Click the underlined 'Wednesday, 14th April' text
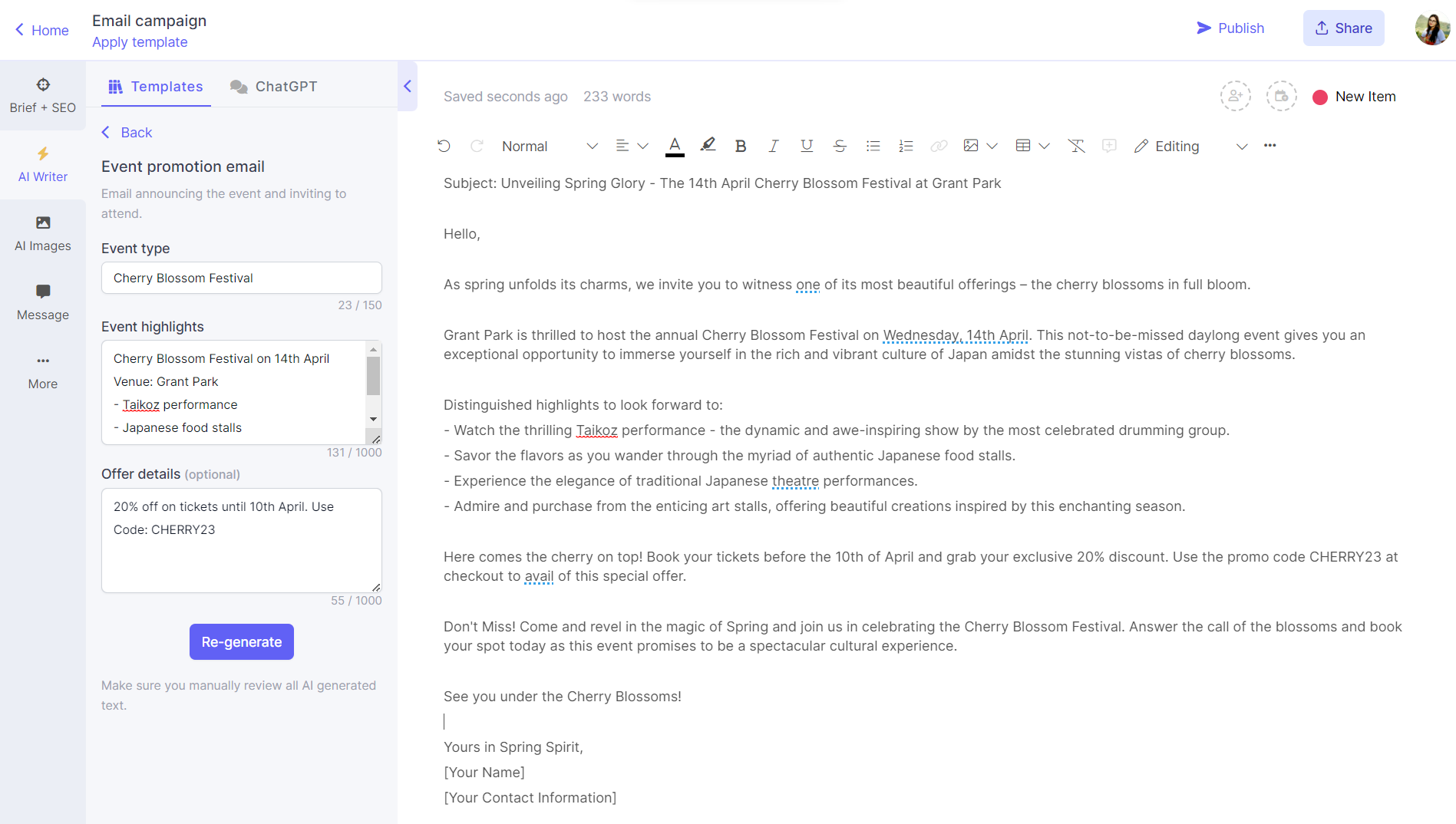 tap(956, 335)
